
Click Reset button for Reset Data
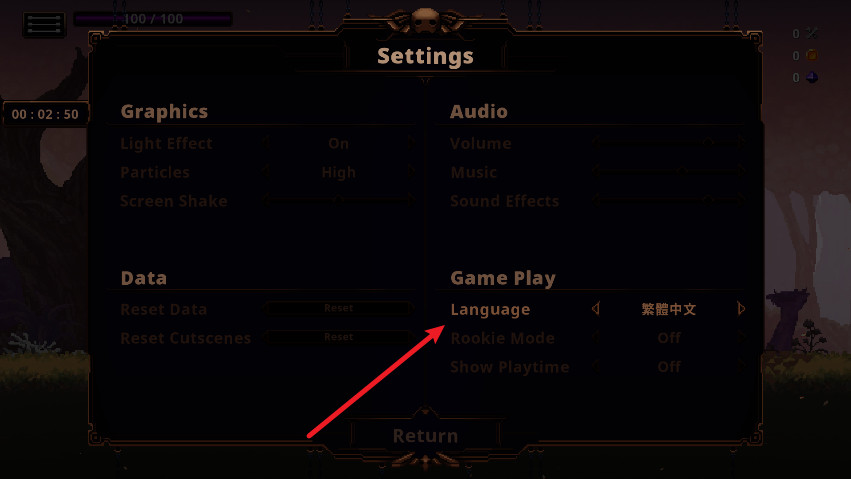(339, 308)
